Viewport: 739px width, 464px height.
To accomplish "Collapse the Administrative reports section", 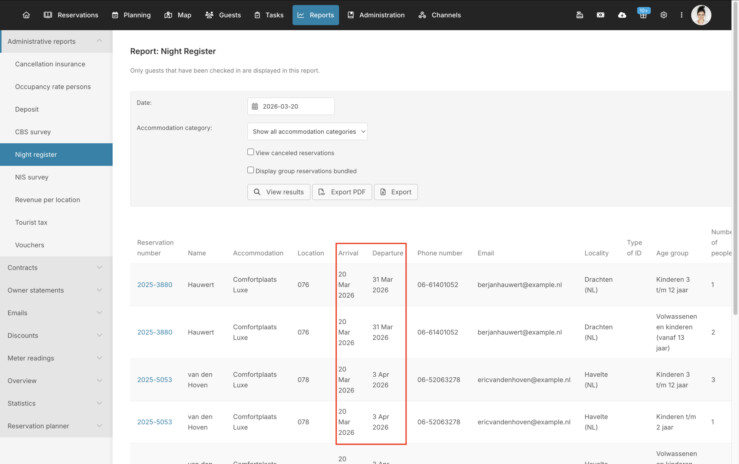I will point(56,41).
